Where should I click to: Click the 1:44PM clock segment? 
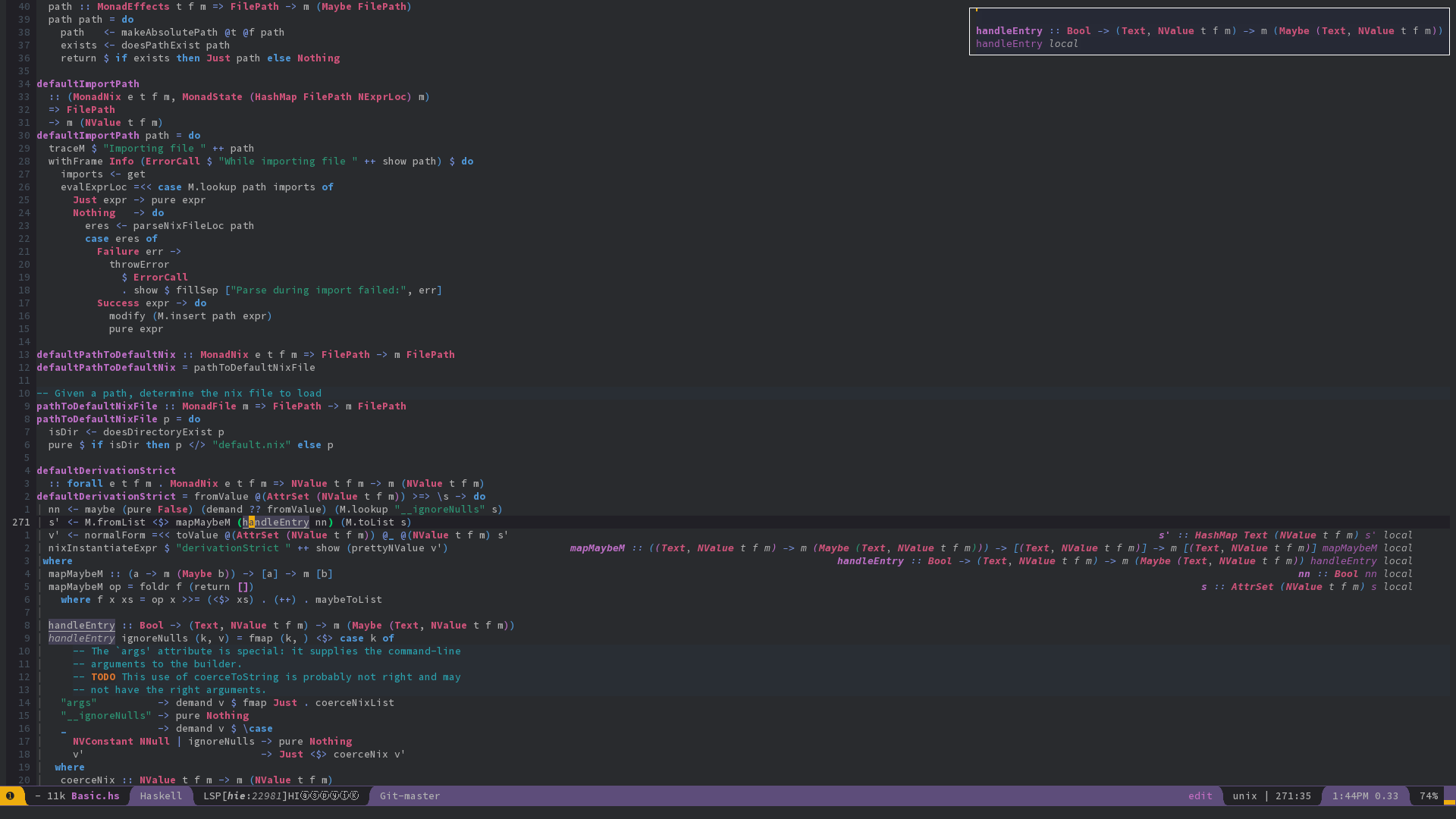pos(1351,795)
